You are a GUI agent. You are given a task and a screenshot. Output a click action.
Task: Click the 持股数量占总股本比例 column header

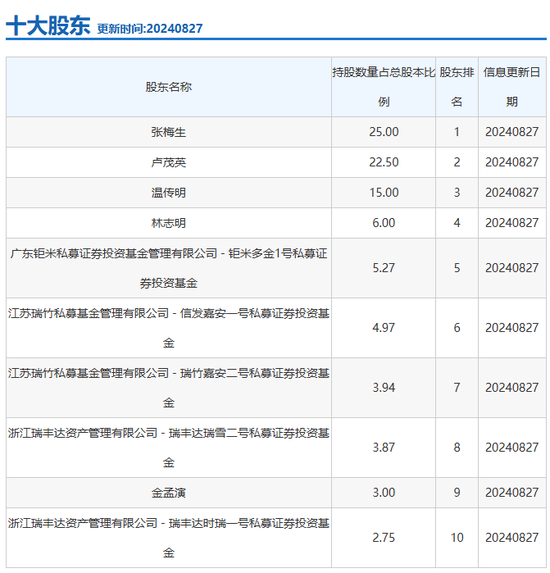pyautogui.click(x=383, y=87)
